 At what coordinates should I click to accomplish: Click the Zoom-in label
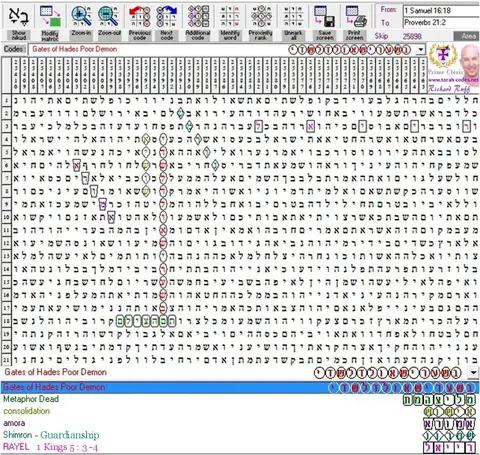(x=81, y=33)
